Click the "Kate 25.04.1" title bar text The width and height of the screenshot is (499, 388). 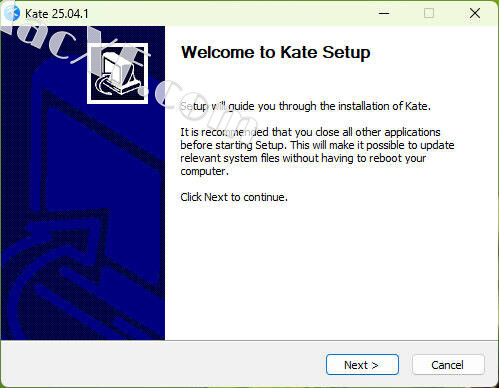[57, 14]
